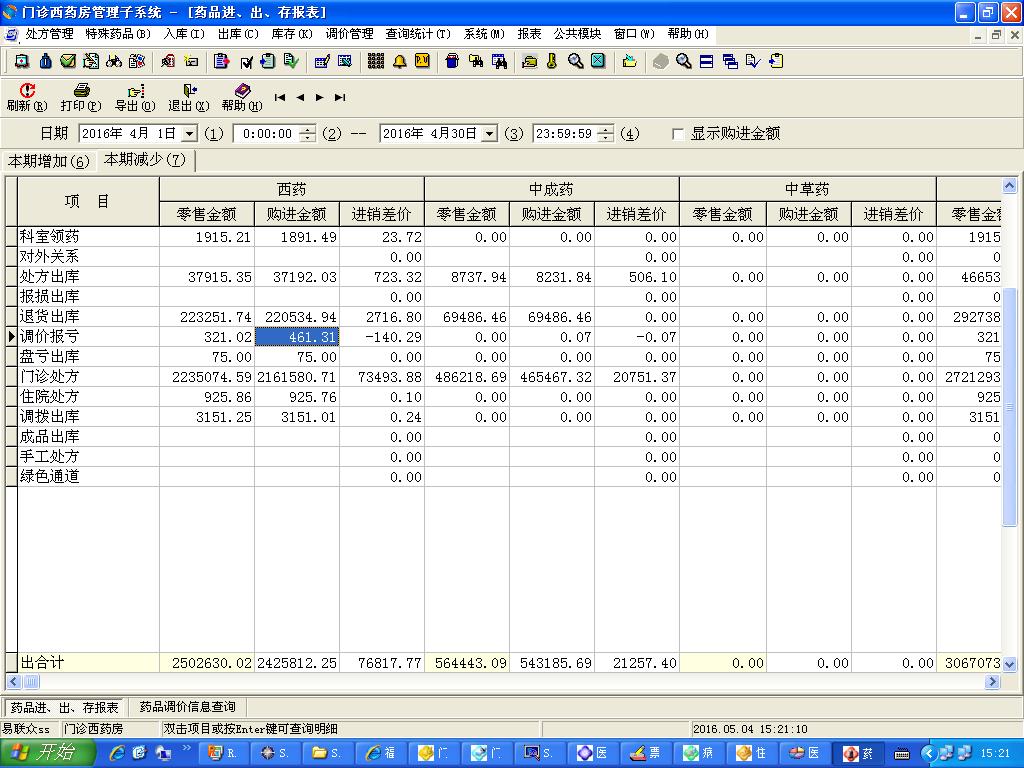Click the export icon 导出(O)
Screen dimensions: 1024x768
[x=135, y=97]
